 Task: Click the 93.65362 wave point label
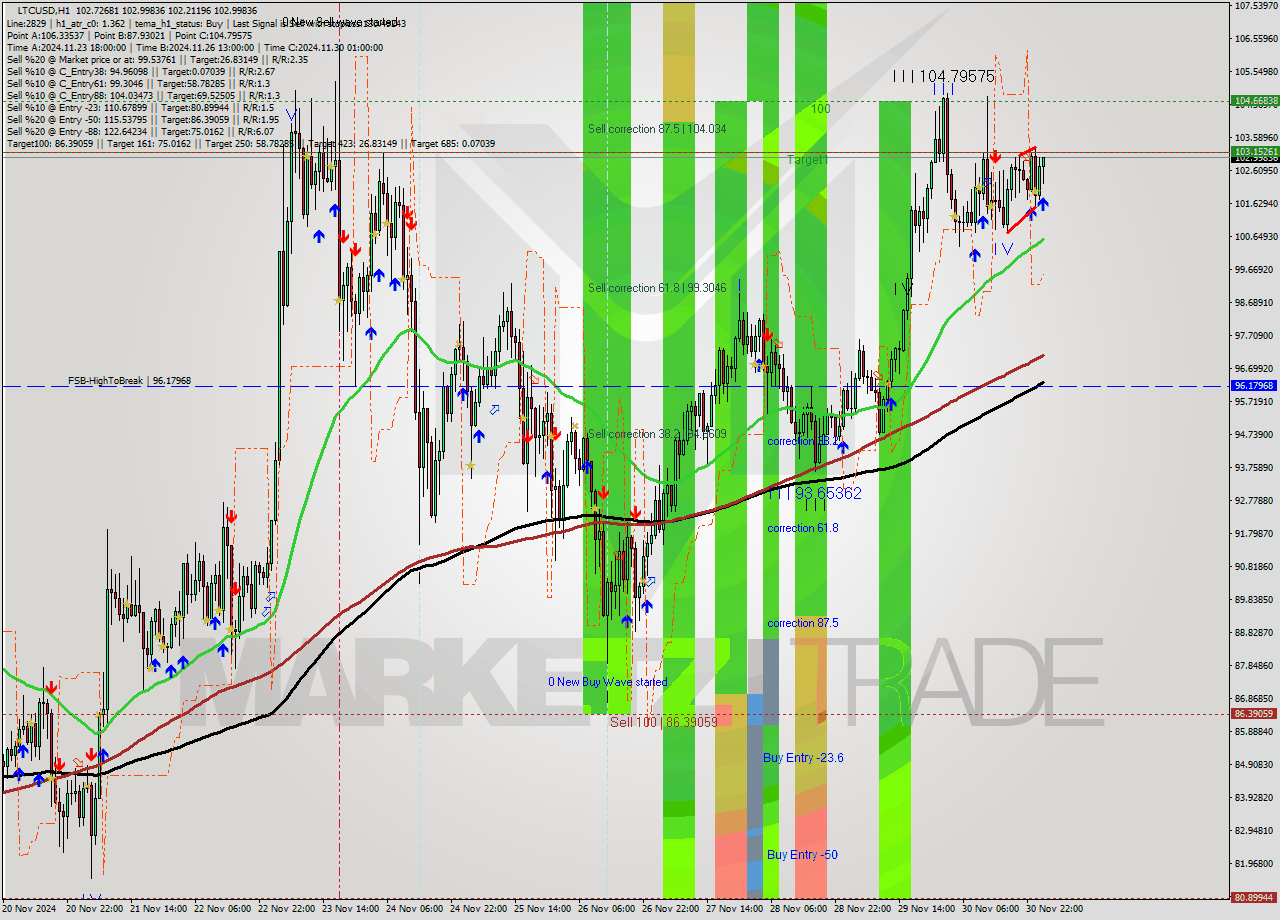pyautogui.click(x=814, y=494)
